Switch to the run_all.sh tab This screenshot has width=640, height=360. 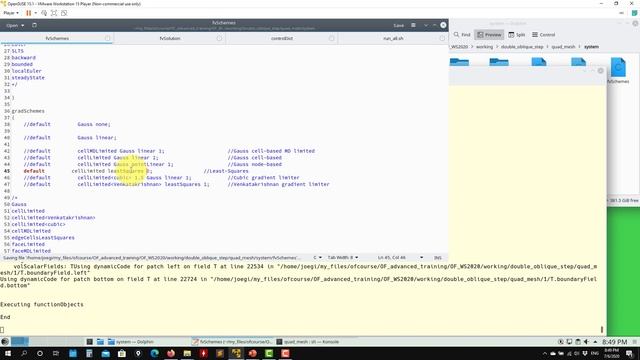point(393,38)
